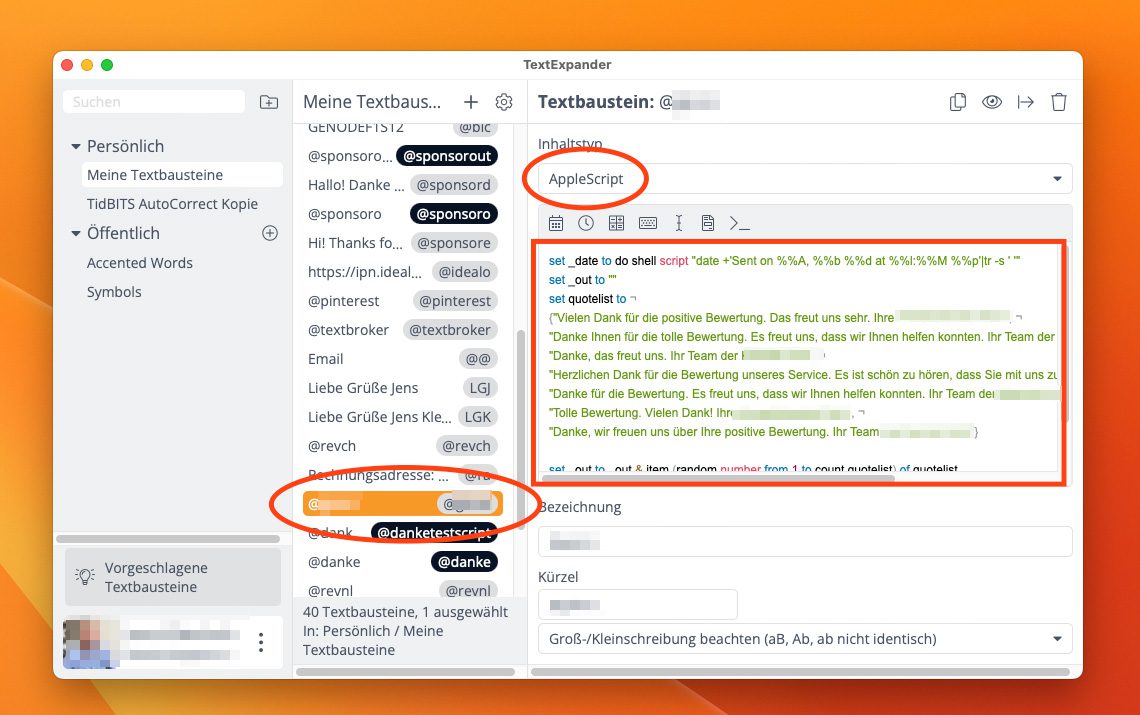The width and height of the screenshot is (1140, 715).
Task: Open the shell script macro icon
Action: click(x=738, y=223)
